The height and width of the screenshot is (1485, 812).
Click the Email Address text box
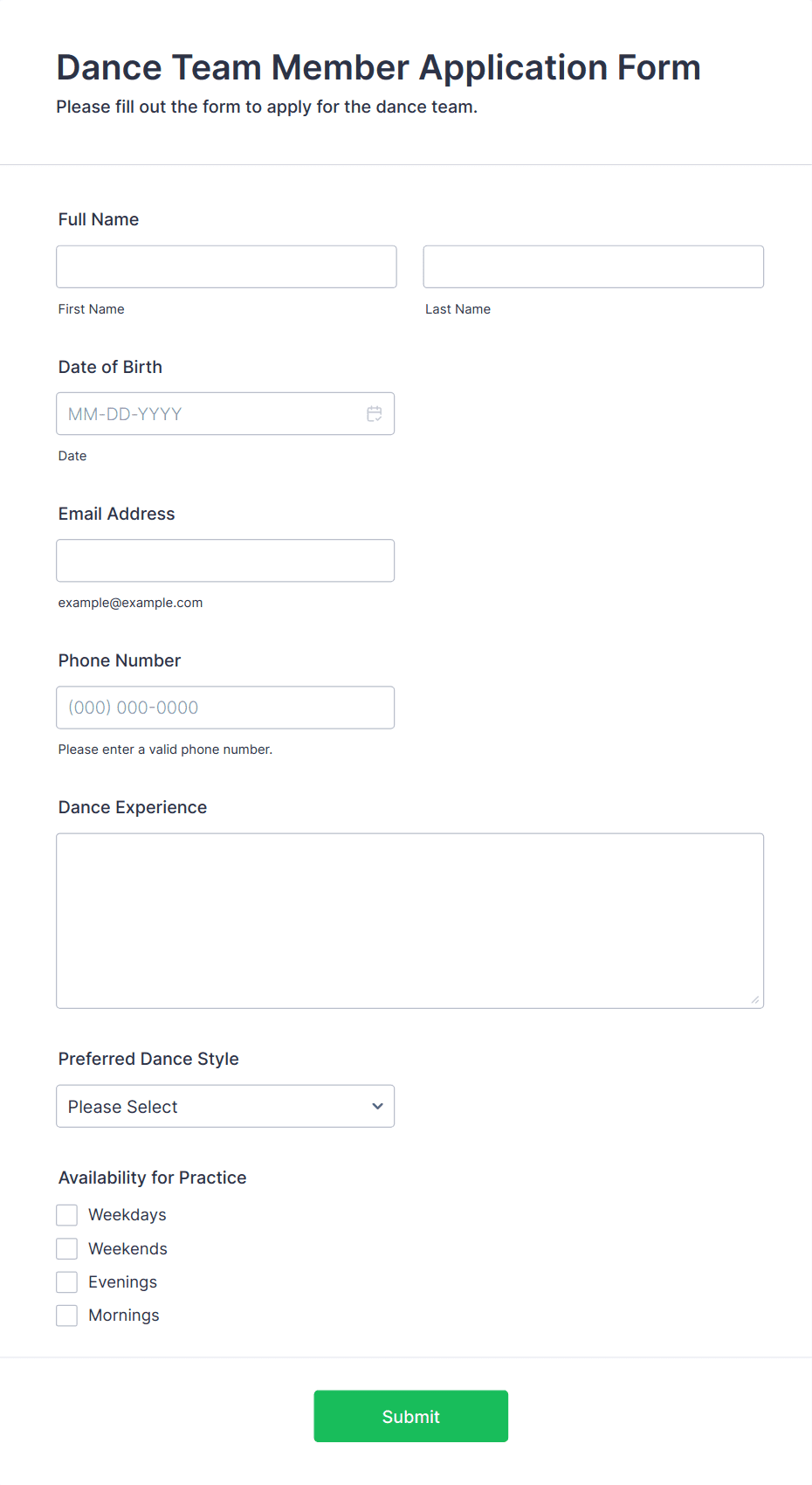(225, 561)
